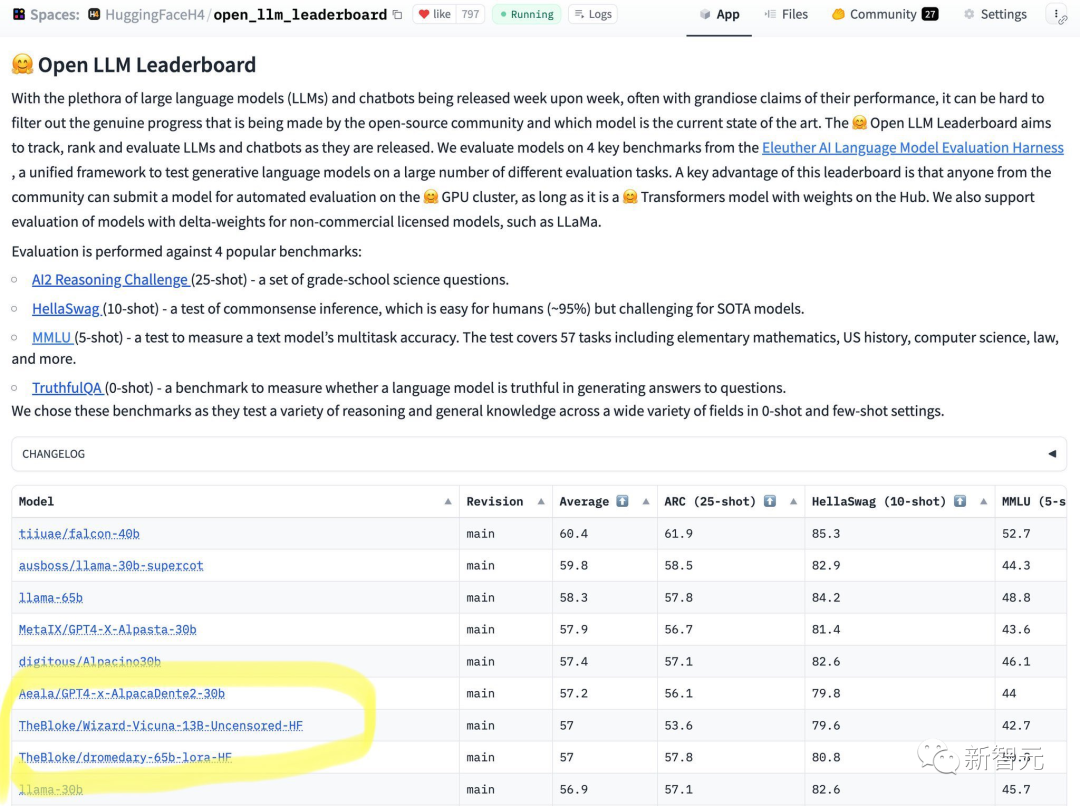Click the Hugging Face Spaces logo icon

pyautogui.click(x=18, y=15)
